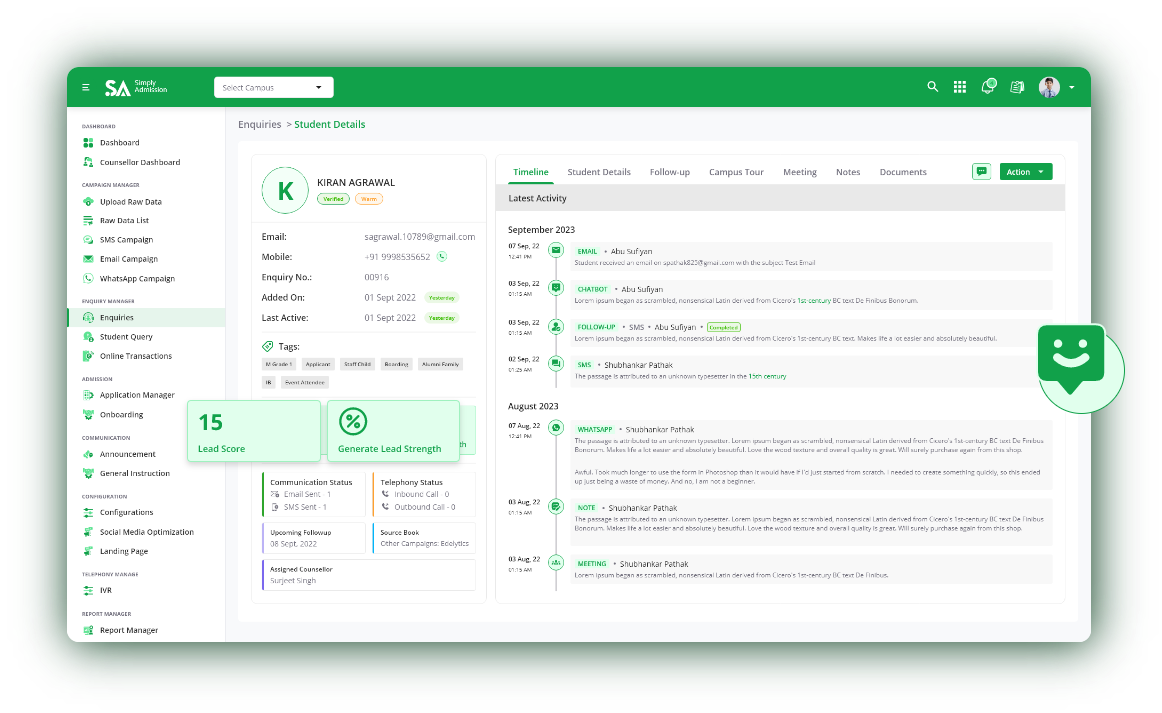Open the Campus Tour tab
Image resolution: width=1162 pixels, height=713 pixels.
pyautogui.click(x=736, y=172)
